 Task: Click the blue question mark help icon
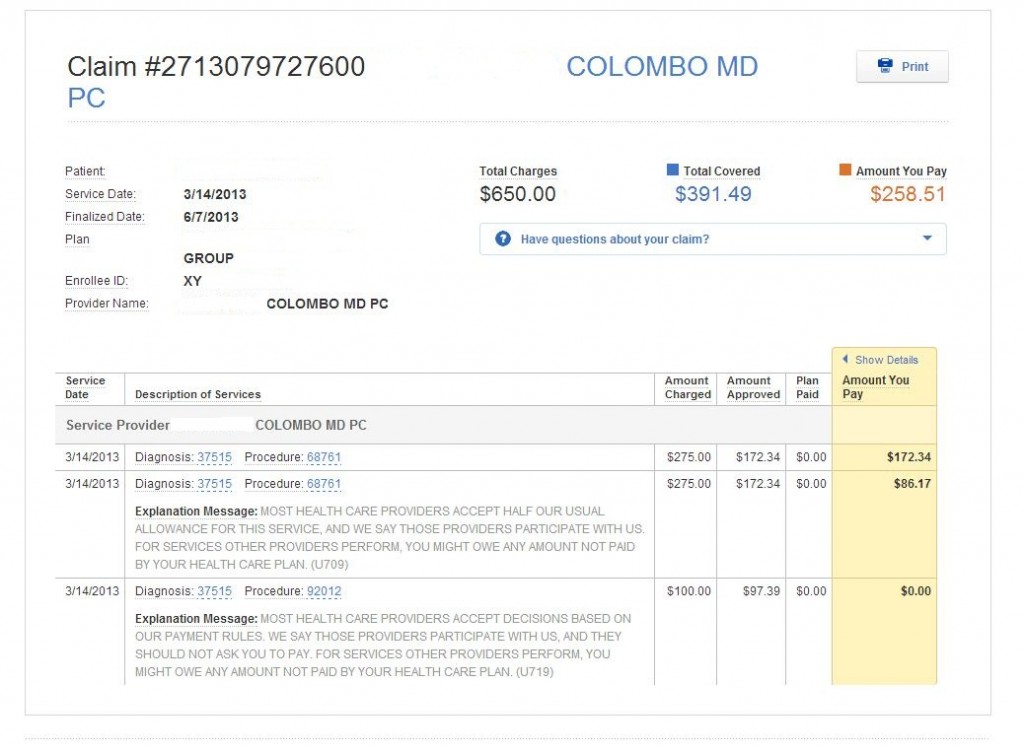tap(503, 240)
